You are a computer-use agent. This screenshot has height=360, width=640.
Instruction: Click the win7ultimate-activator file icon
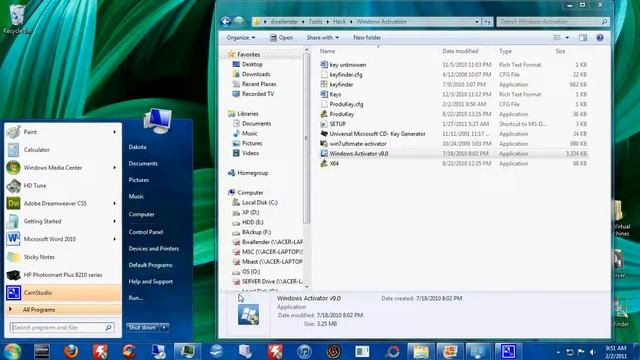click(324, 144)
